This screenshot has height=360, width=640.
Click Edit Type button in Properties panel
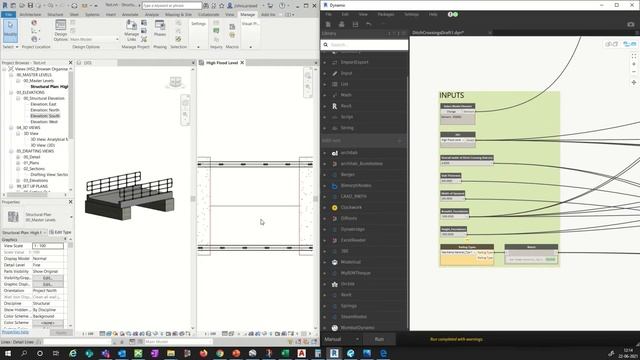pos(60,232)
